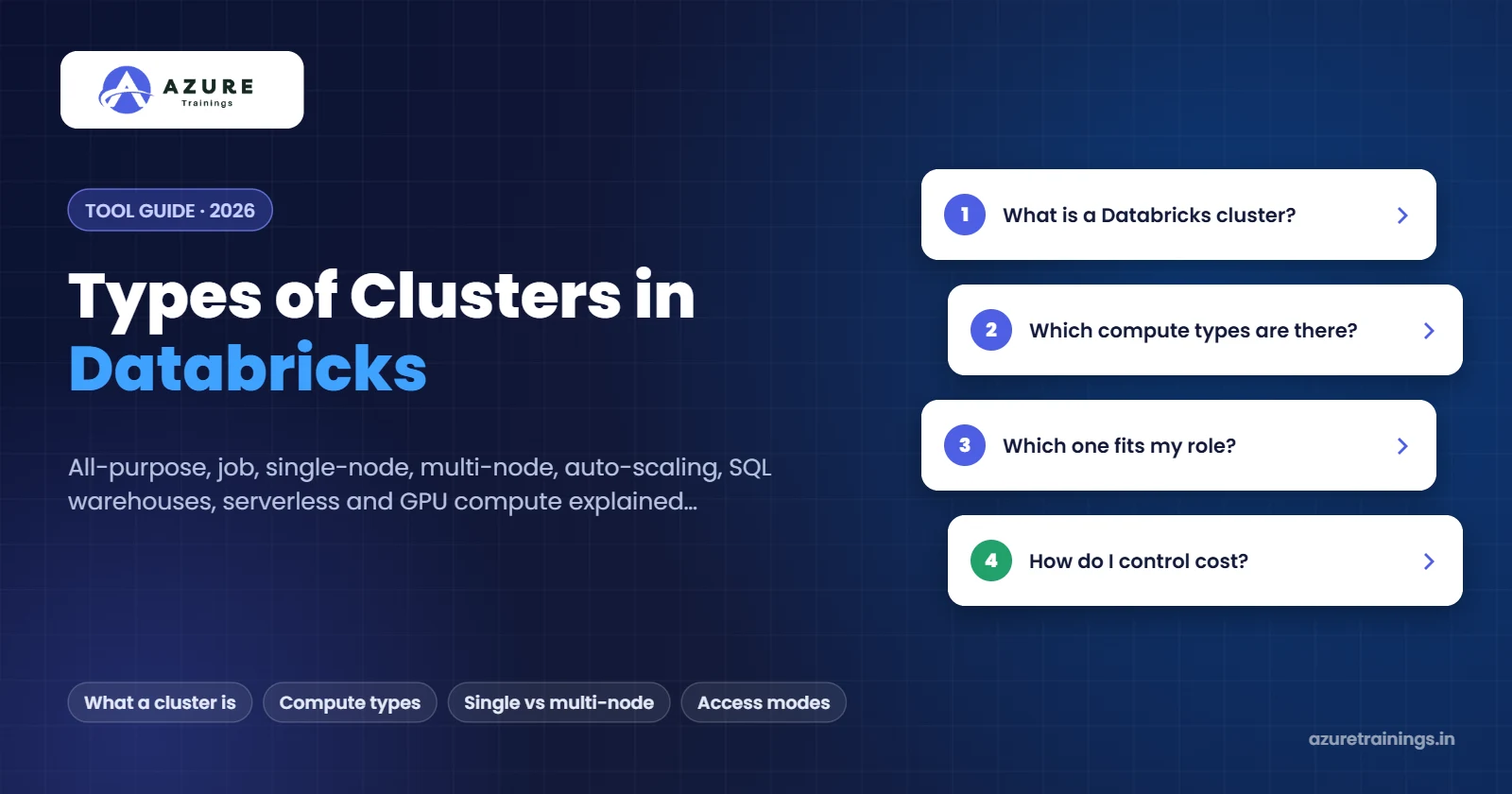The image size is (1512, 794).
Task: Select the 'Single vs multi-node' pill
Action: (x=558, y=702)
